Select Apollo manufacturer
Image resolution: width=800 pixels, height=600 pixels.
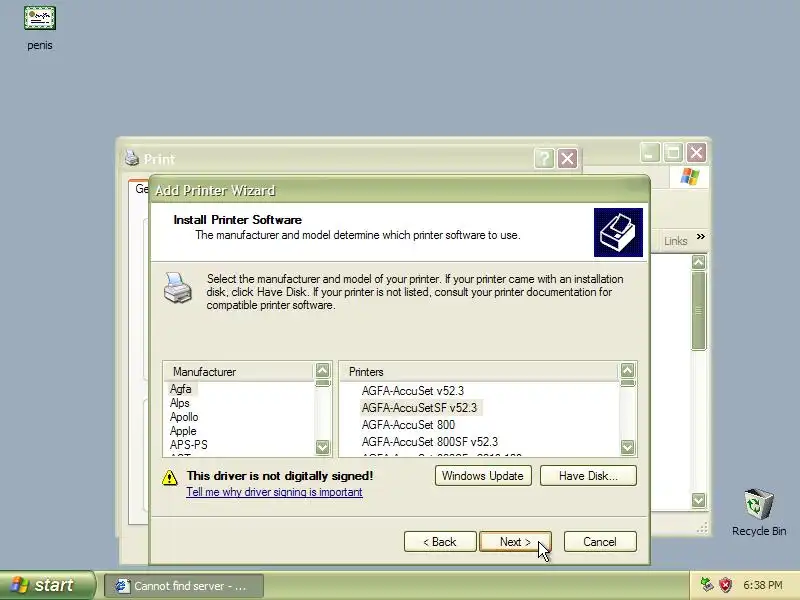pyautogui.click(x=184, y=417)
